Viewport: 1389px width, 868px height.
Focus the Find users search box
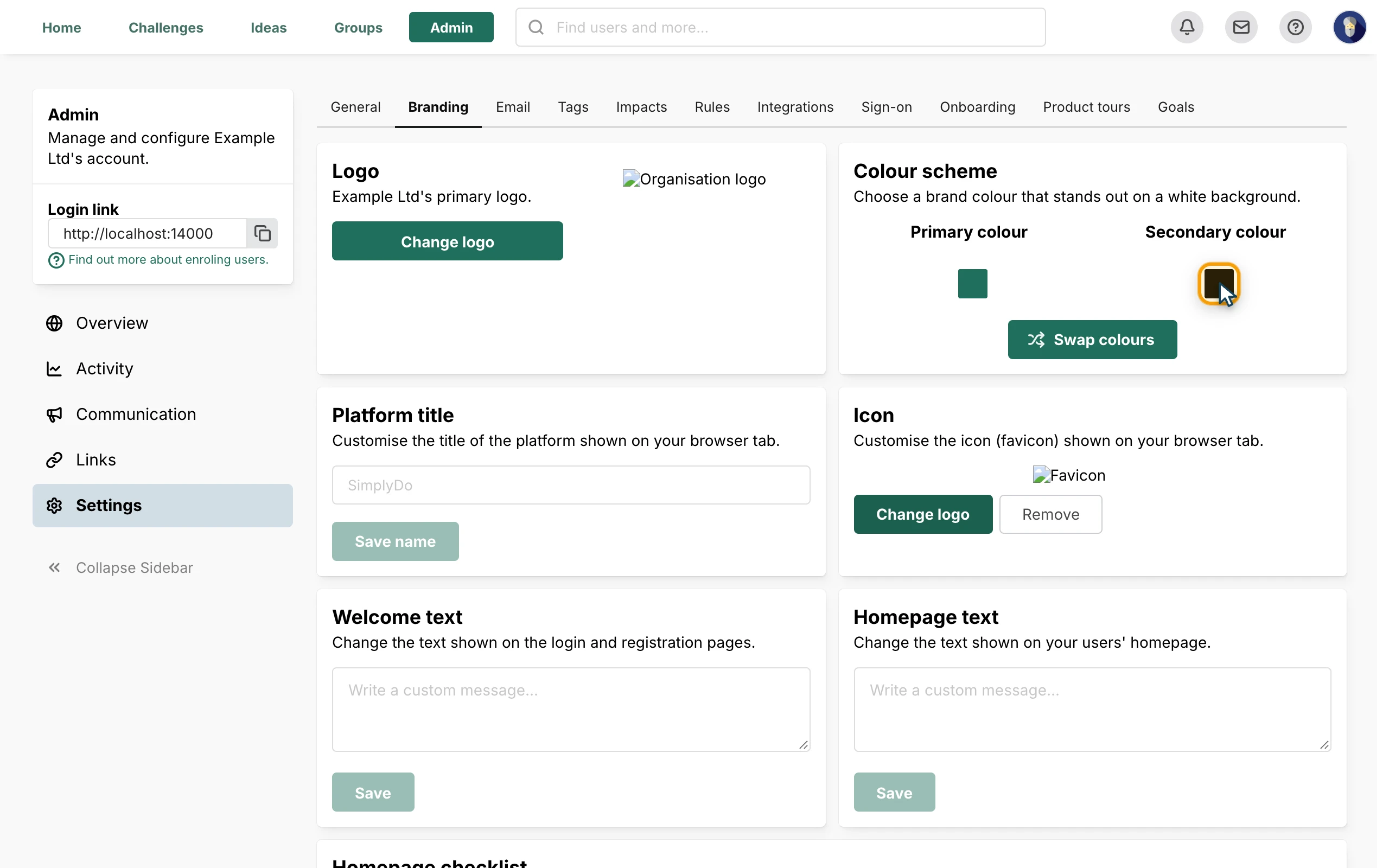coord(780,27)
